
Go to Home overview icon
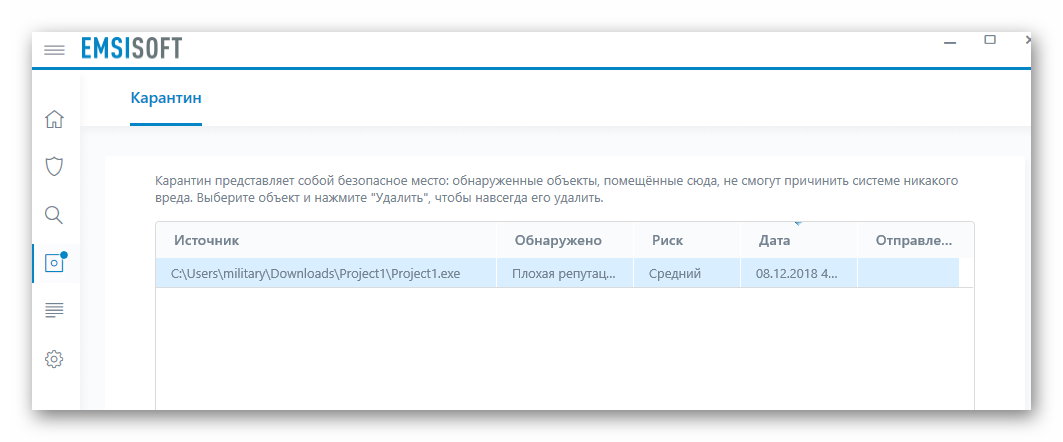[x=54, y=119]
